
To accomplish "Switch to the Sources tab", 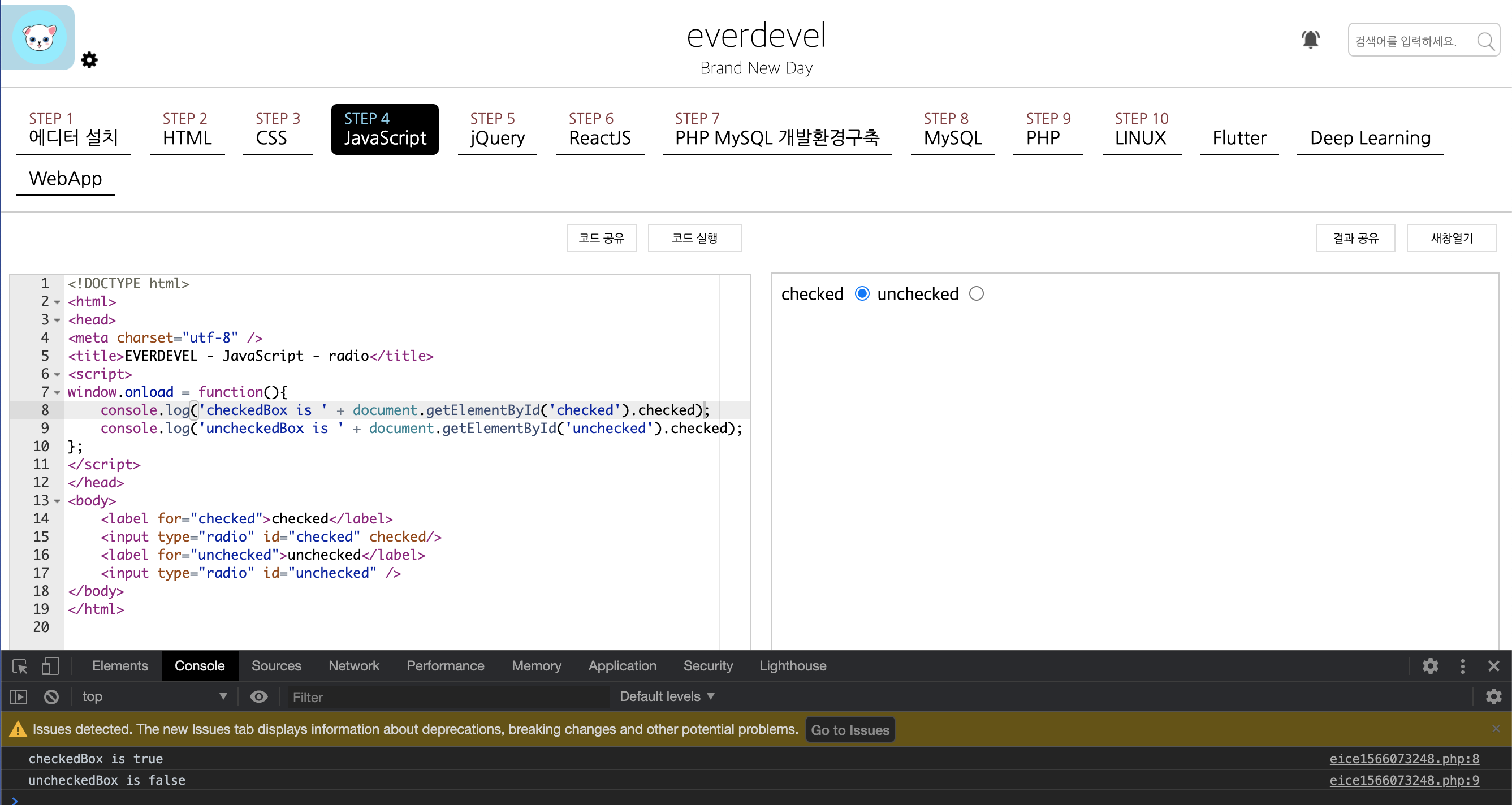I will [x=276, y=666].
